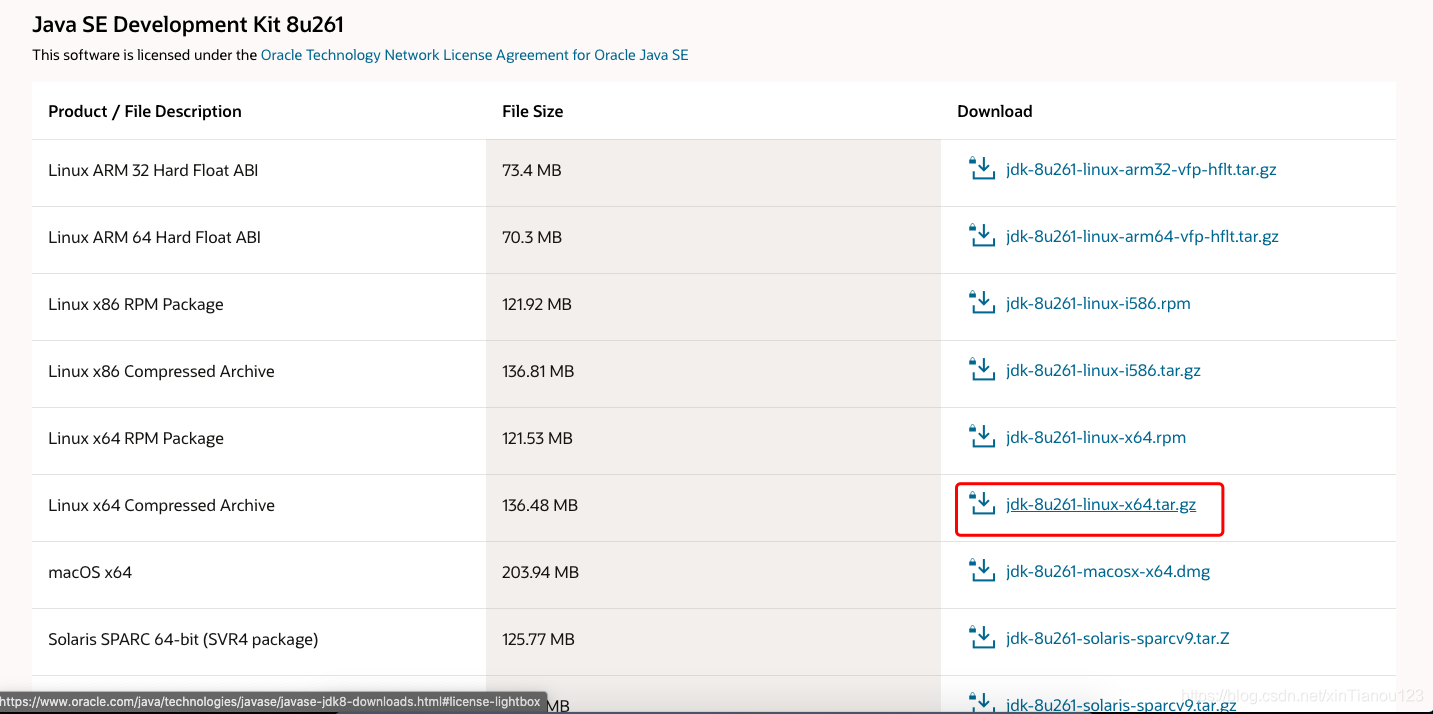This screenshot has height=714, width=1433.
Task: Select the Java SE Development Kit 8u261 heading
Action: 188,24
